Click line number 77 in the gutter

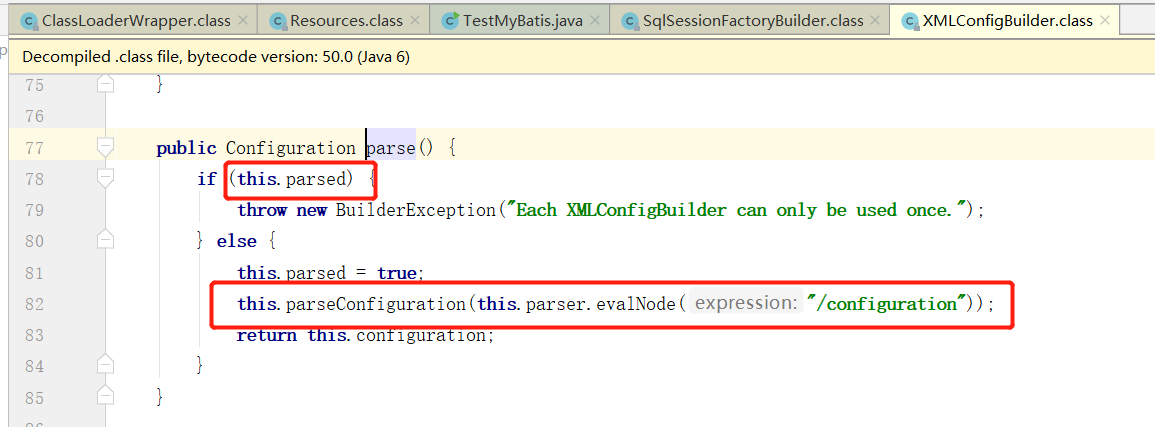point(34,148)
